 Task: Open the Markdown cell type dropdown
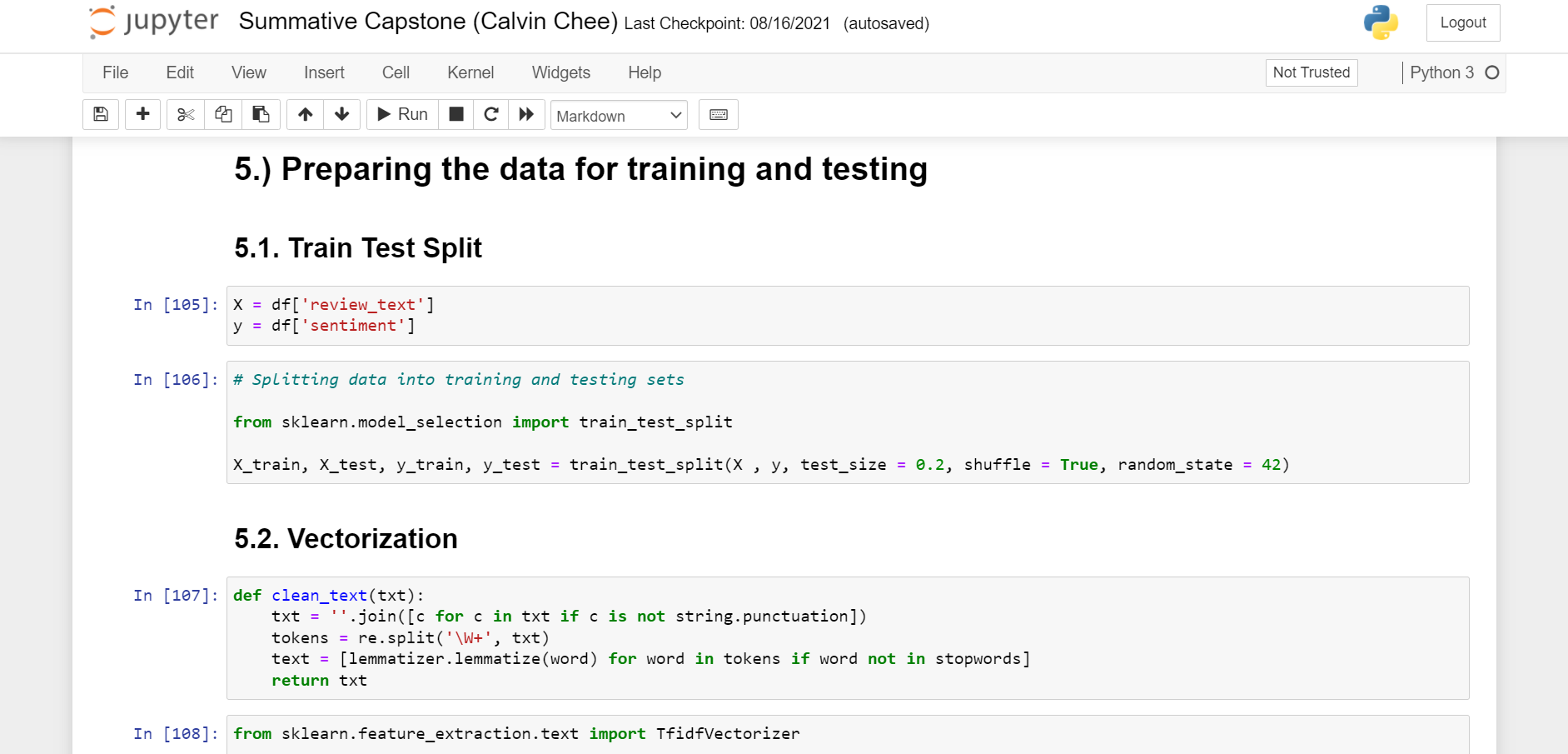pos(619,115)
